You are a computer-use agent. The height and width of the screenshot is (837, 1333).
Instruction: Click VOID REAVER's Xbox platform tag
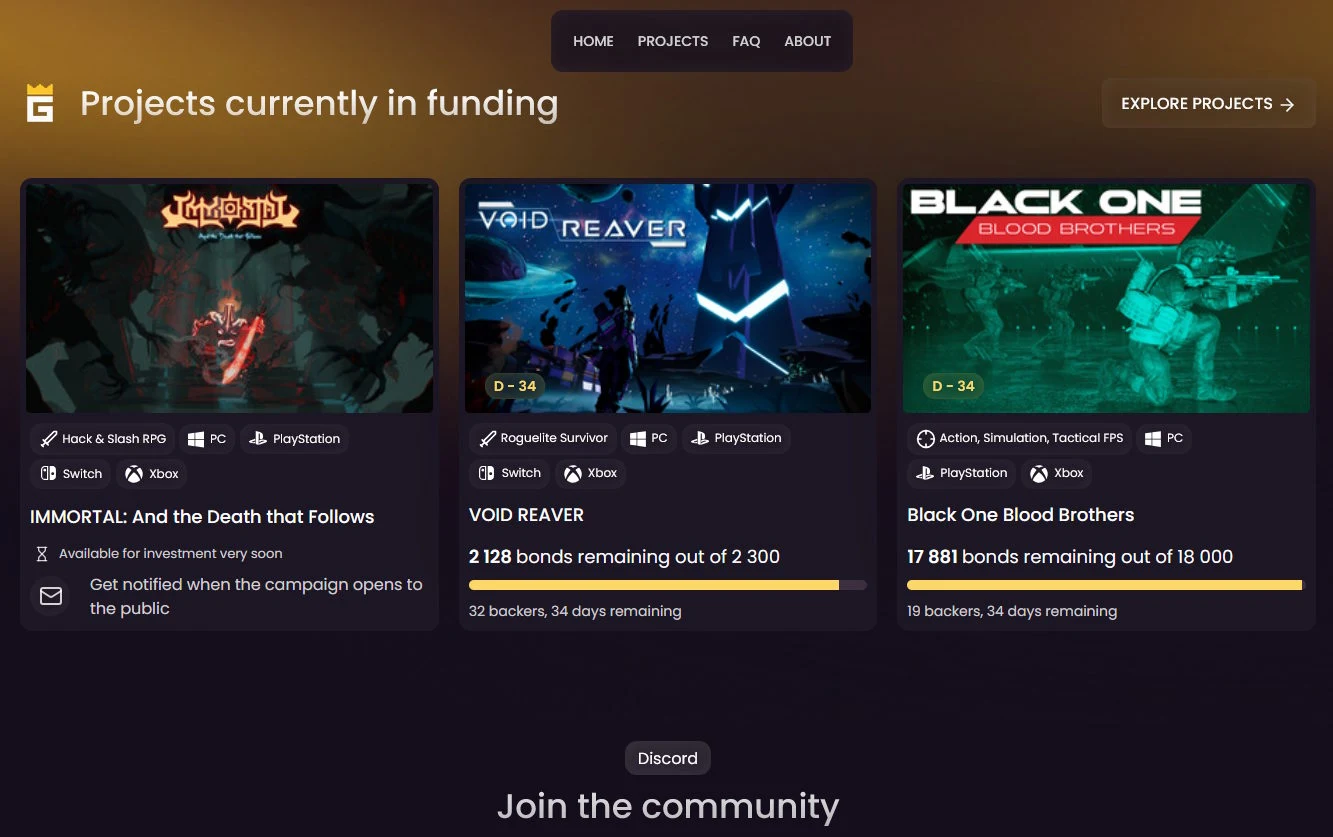pyautogui.click(x=590, y=473)
